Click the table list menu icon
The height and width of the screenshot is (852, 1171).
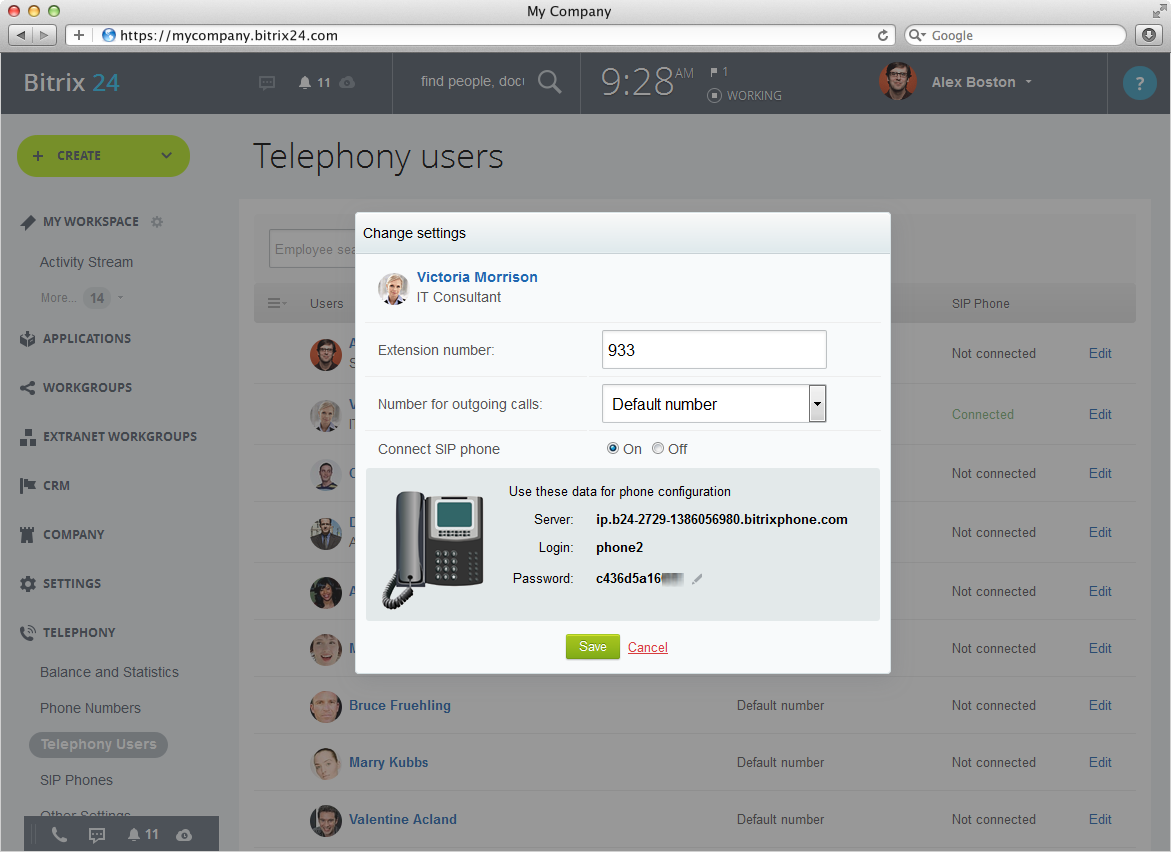(x=276, y=303)
